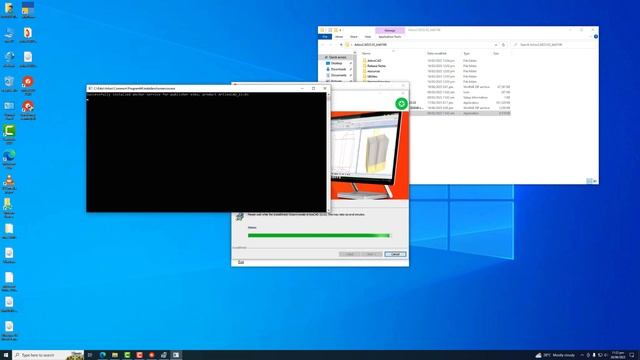
Task: Launch Microsoft Edge from the taskbar
Action: pos(102,355)
